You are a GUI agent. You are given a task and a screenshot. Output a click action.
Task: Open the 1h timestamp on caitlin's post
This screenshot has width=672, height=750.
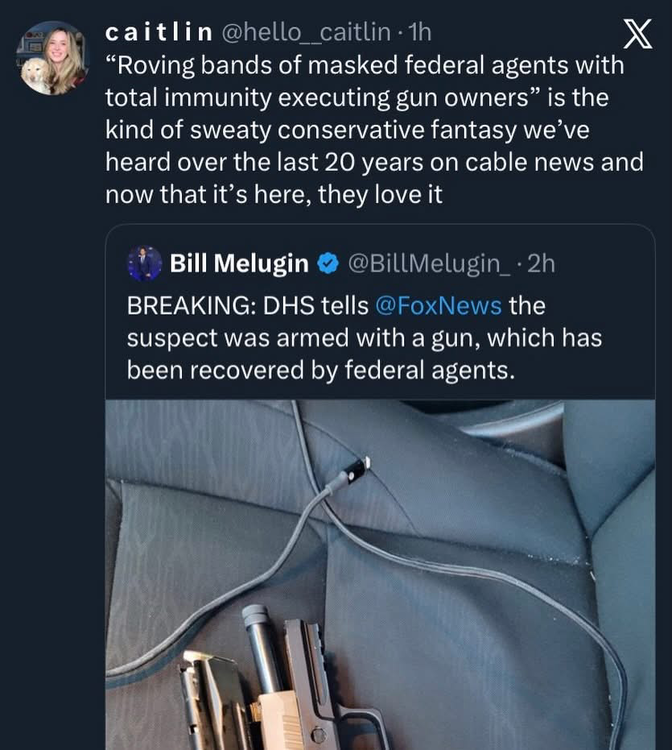pos(417,33)
